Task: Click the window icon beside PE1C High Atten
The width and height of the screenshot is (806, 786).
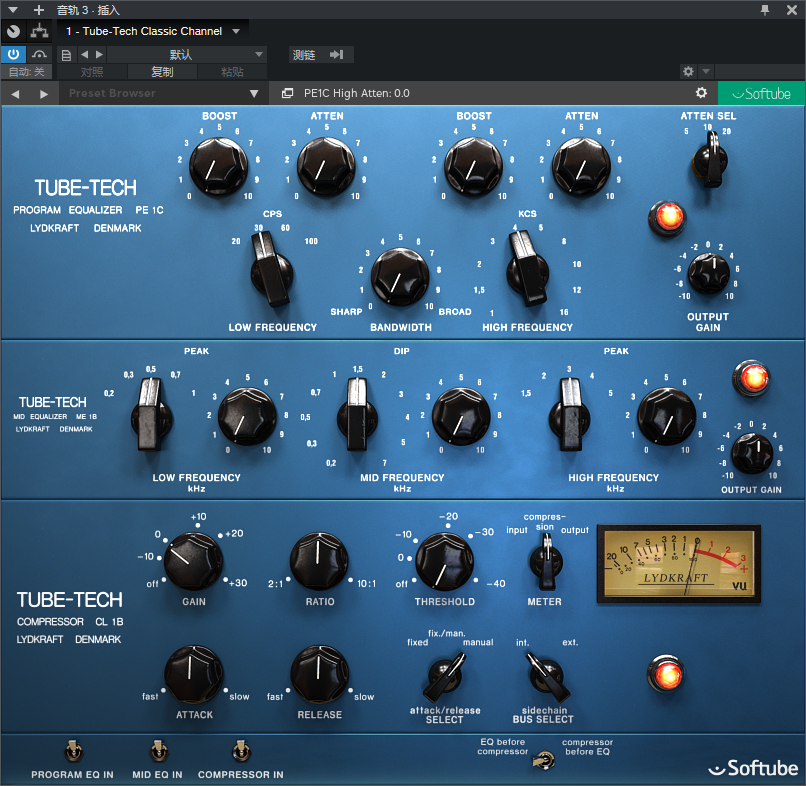Action: (287, 93)
